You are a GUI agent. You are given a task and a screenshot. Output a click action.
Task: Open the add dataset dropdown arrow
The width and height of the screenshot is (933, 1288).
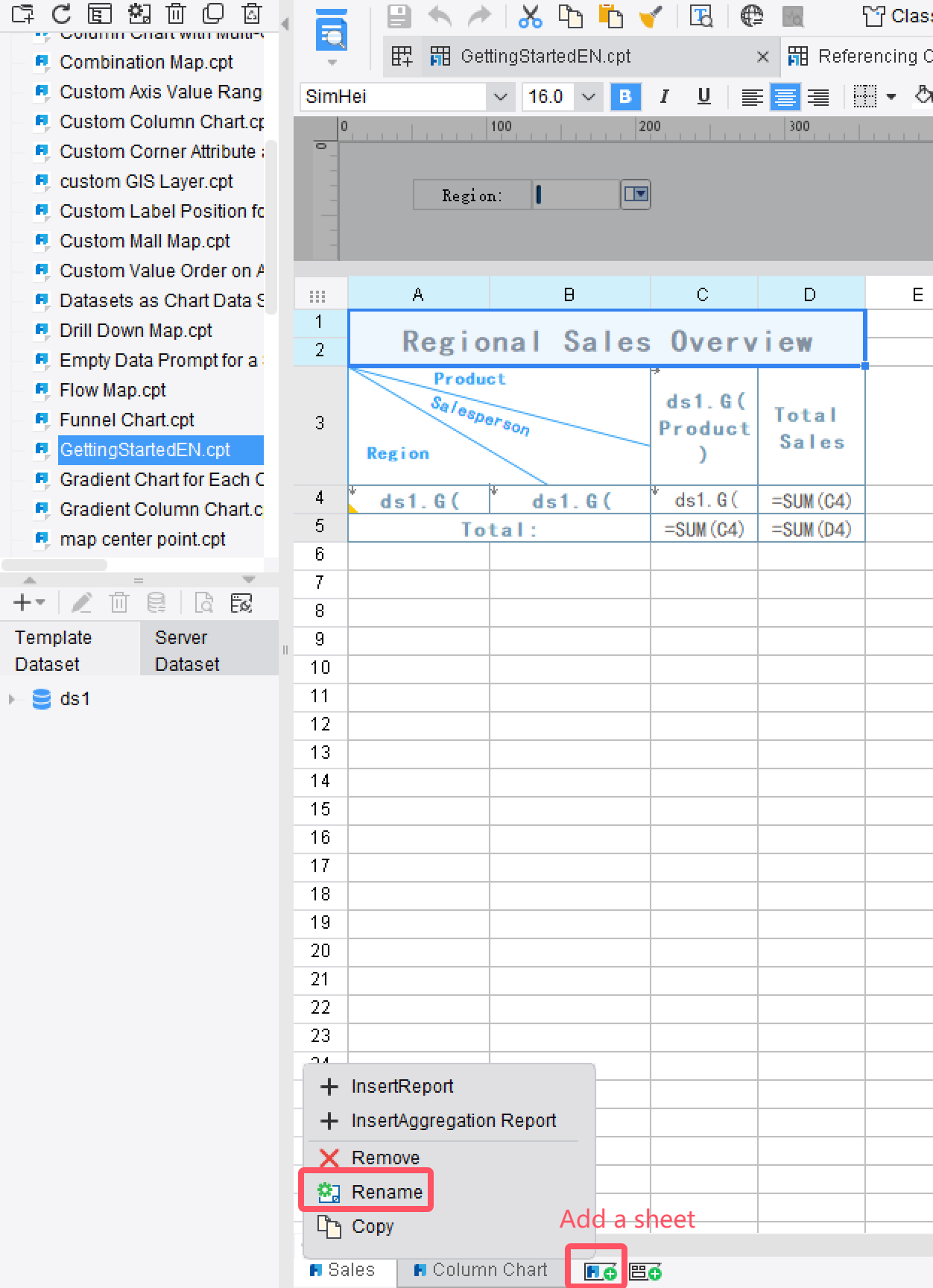click(40, 602)
